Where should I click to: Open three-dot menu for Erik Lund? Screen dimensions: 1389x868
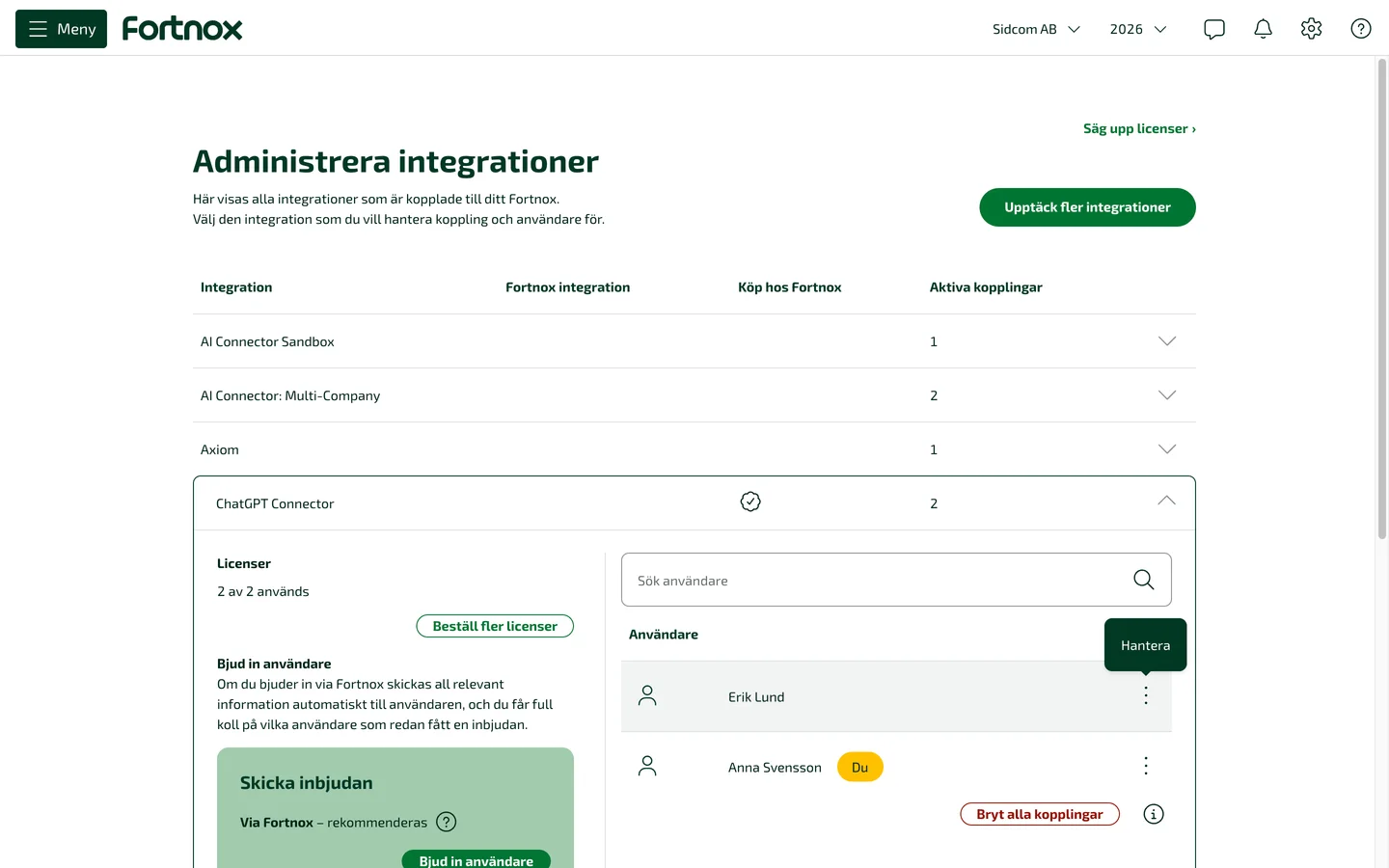coord(1146,695)
